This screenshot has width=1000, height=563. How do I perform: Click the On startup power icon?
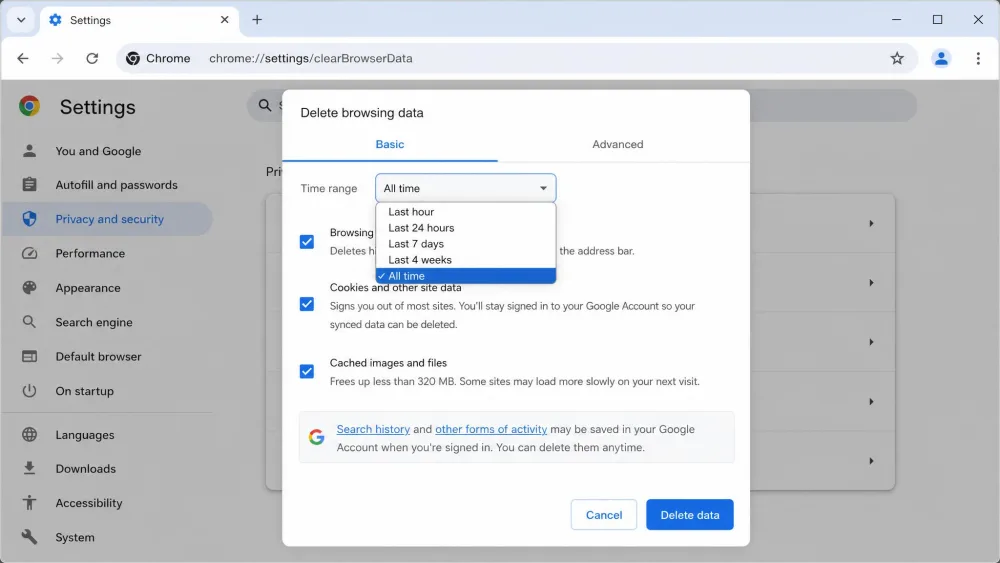coord(29,391)
